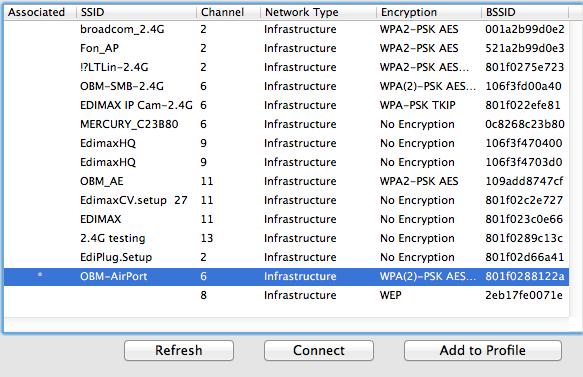
Task: Select the EDIMAX IP Cam-2.4G network
Action: (x=286, y=105)
